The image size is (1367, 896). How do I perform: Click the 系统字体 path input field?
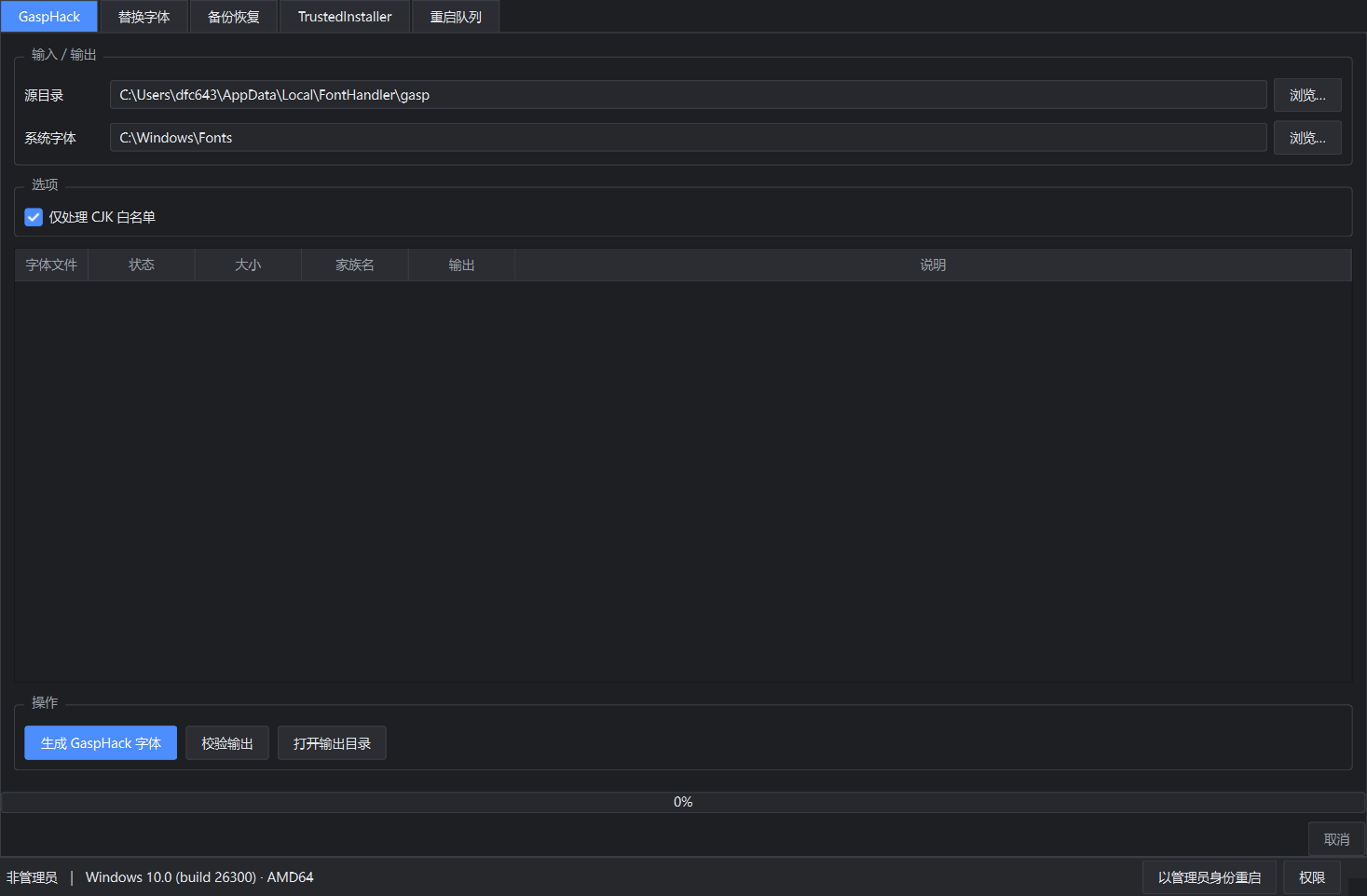tap(688, 138)
